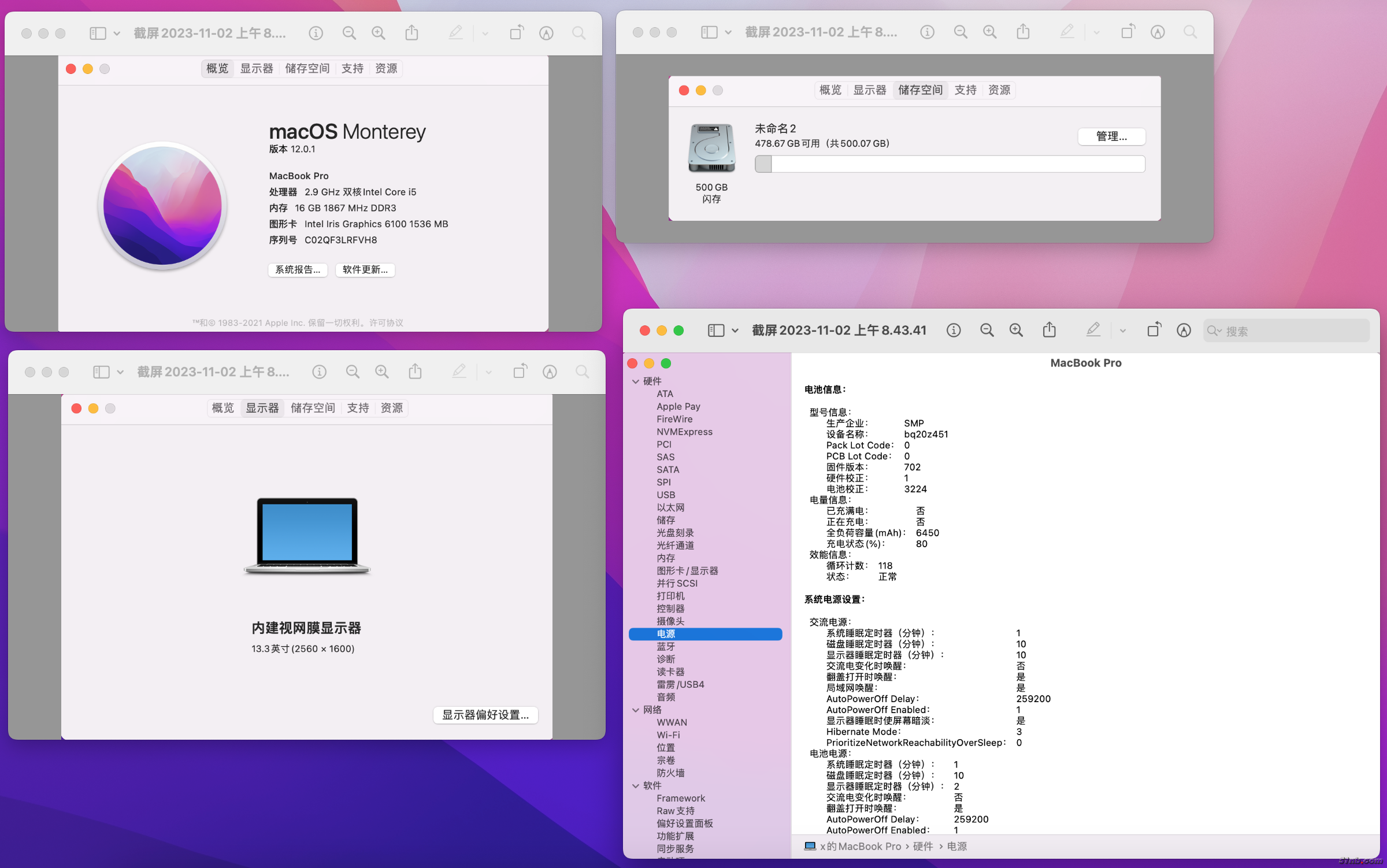Select 概览 tab in top-left window
1387x868 pixels.
click(x=217, y=68)
